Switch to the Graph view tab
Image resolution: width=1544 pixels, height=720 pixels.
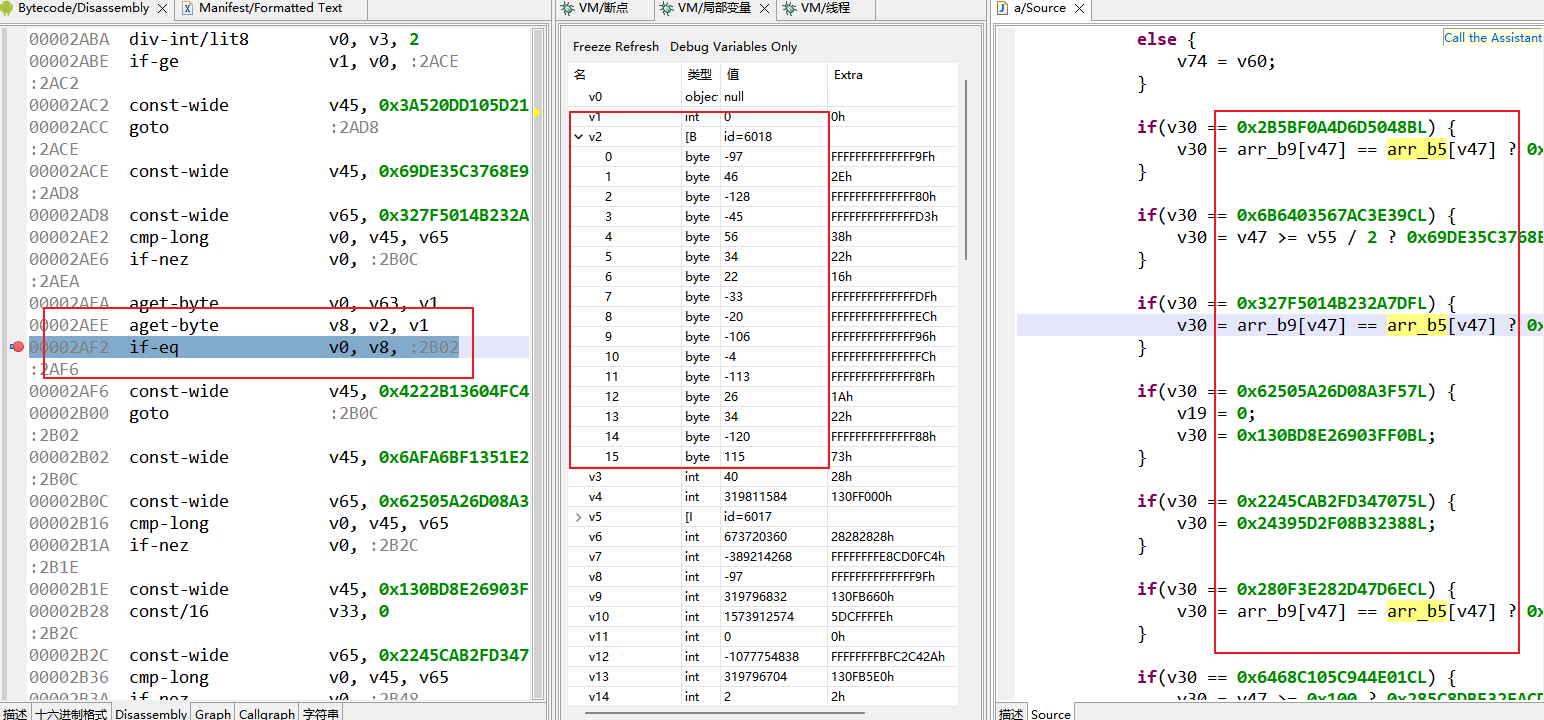[212, 713]
